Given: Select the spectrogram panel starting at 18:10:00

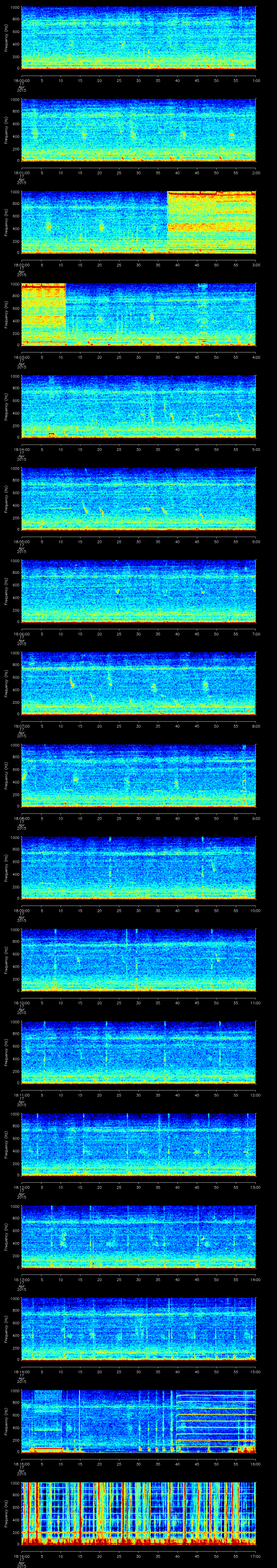Looking at the screenshot, I should [x=138, y=960].
